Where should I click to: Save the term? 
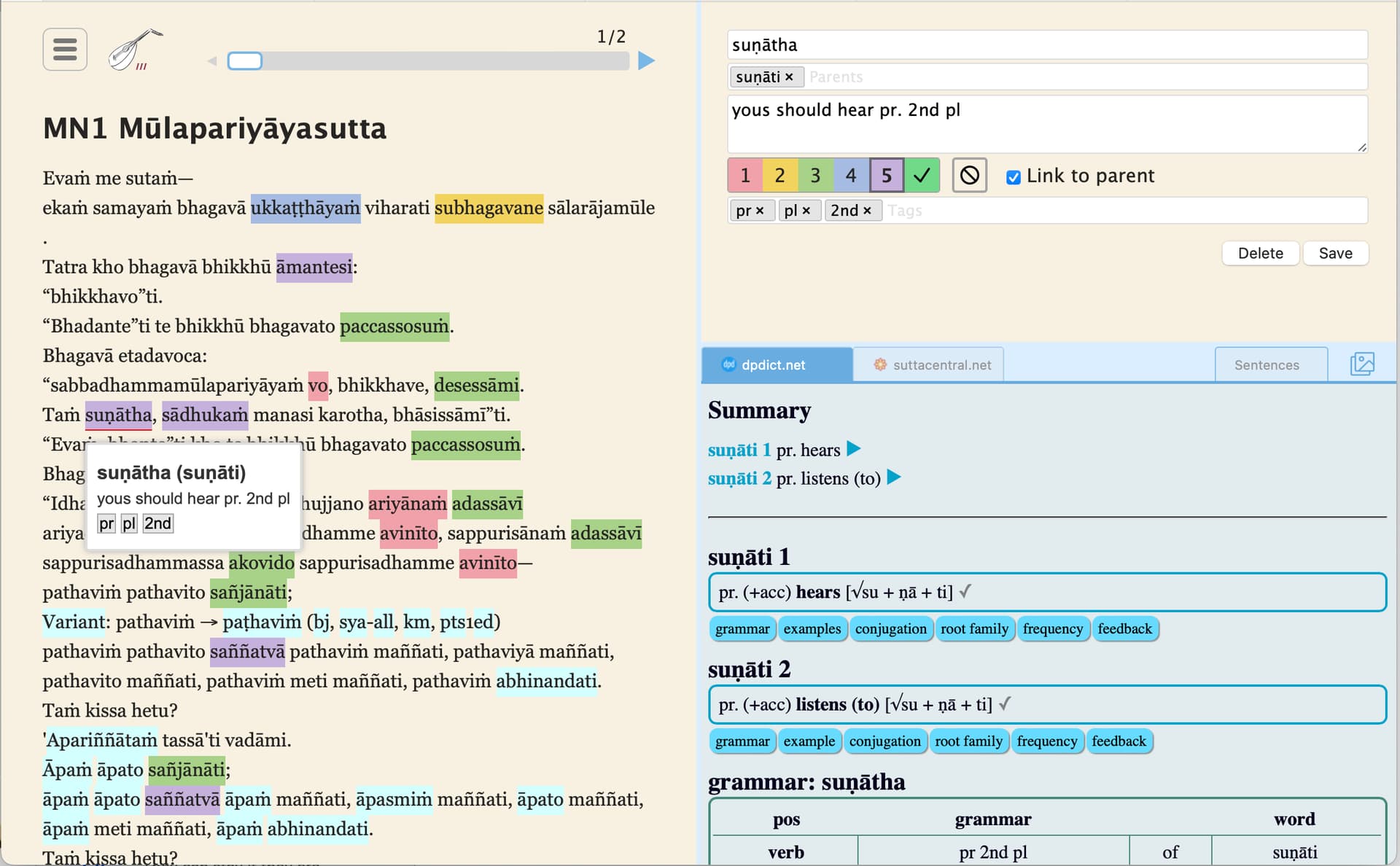point(1334,253)
